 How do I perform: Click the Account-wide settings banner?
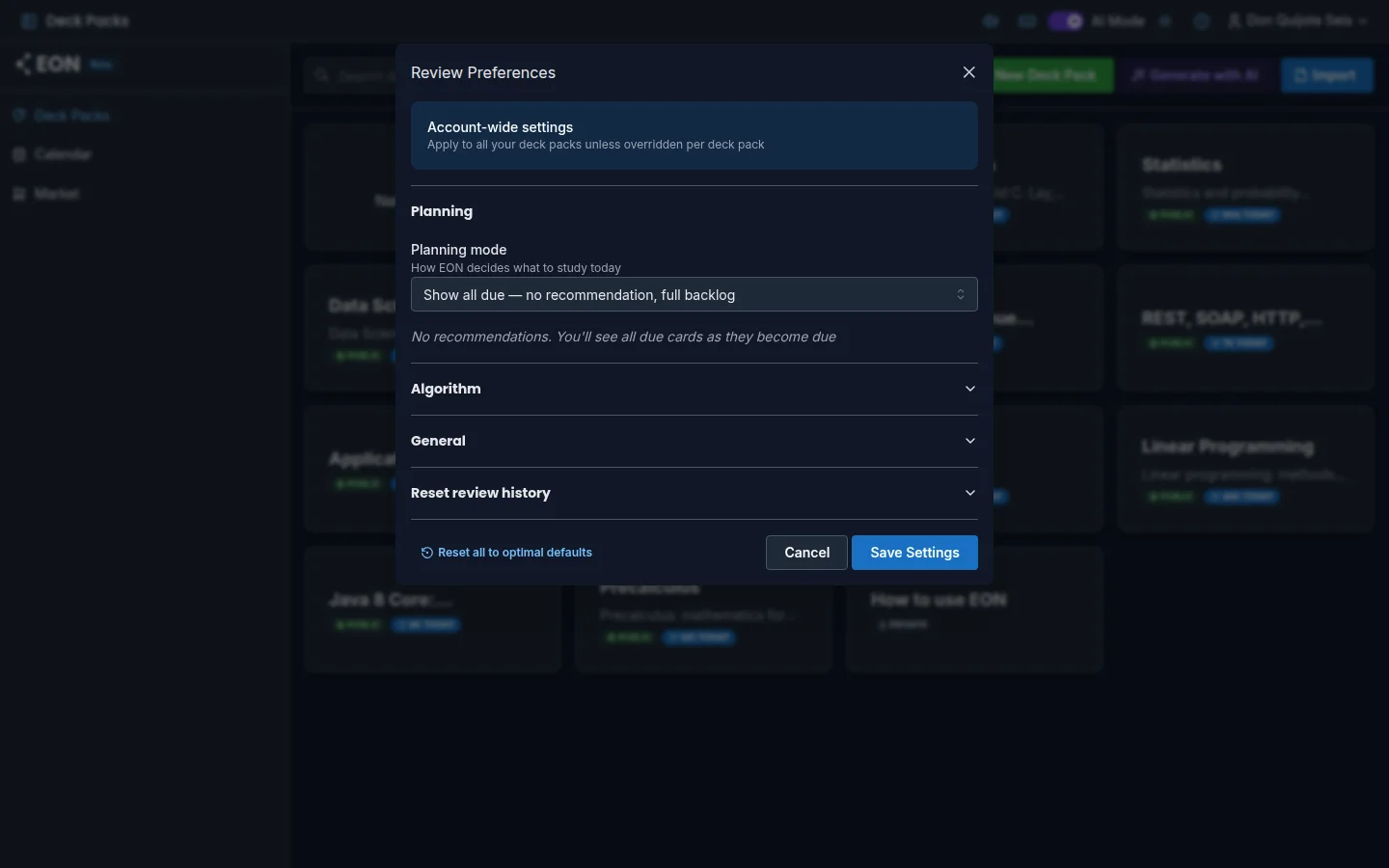[x=694, y=136]
